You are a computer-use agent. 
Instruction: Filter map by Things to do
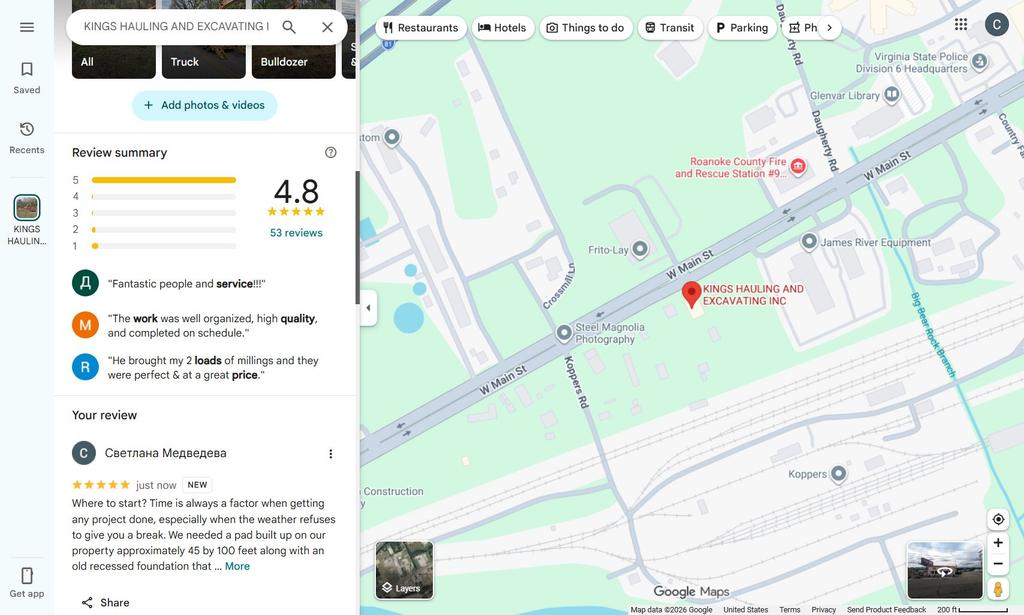tap(586, 27)
